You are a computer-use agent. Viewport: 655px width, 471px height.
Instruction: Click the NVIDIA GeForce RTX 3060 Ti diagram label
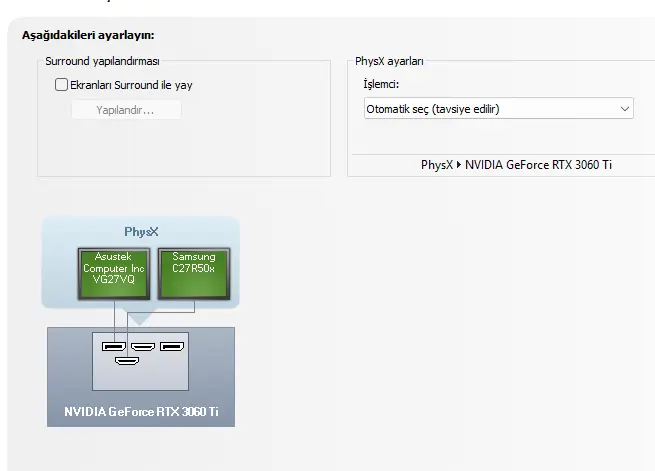(x=141, y=412)
